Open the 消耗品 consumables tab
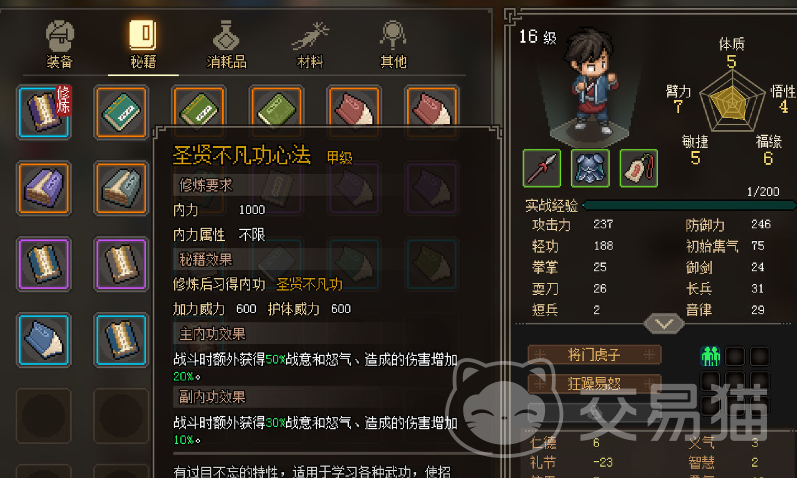Screen dimensions: 797x478 click(x=226, y=45)
